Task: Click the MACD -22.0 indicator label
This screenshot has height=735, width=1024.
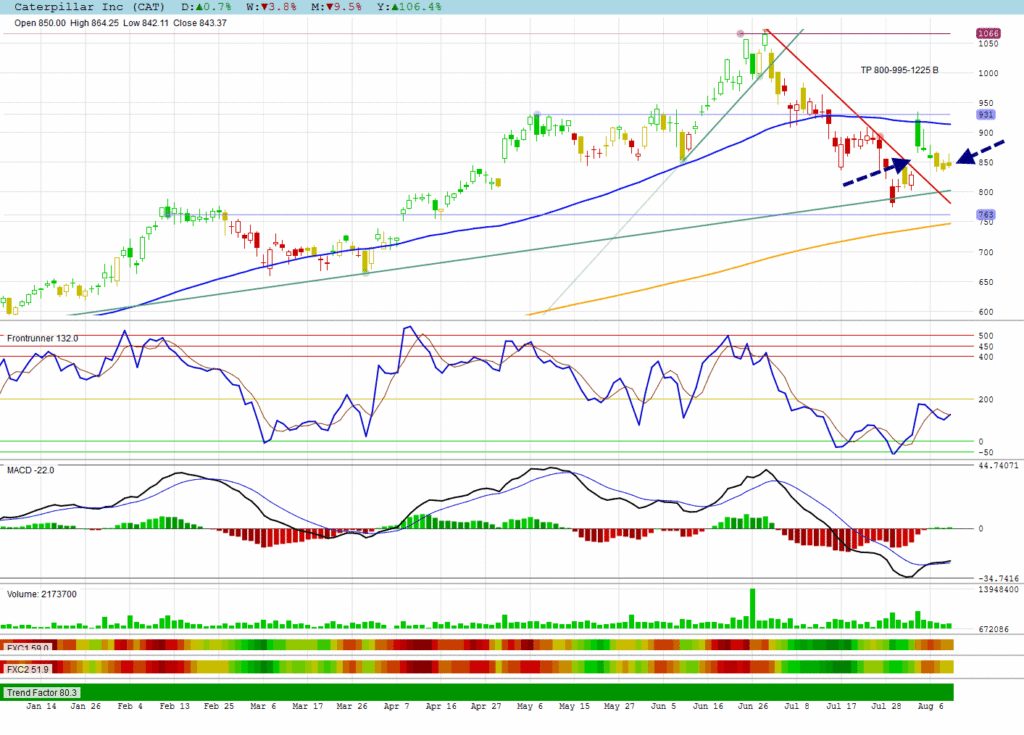Action: 31,470
